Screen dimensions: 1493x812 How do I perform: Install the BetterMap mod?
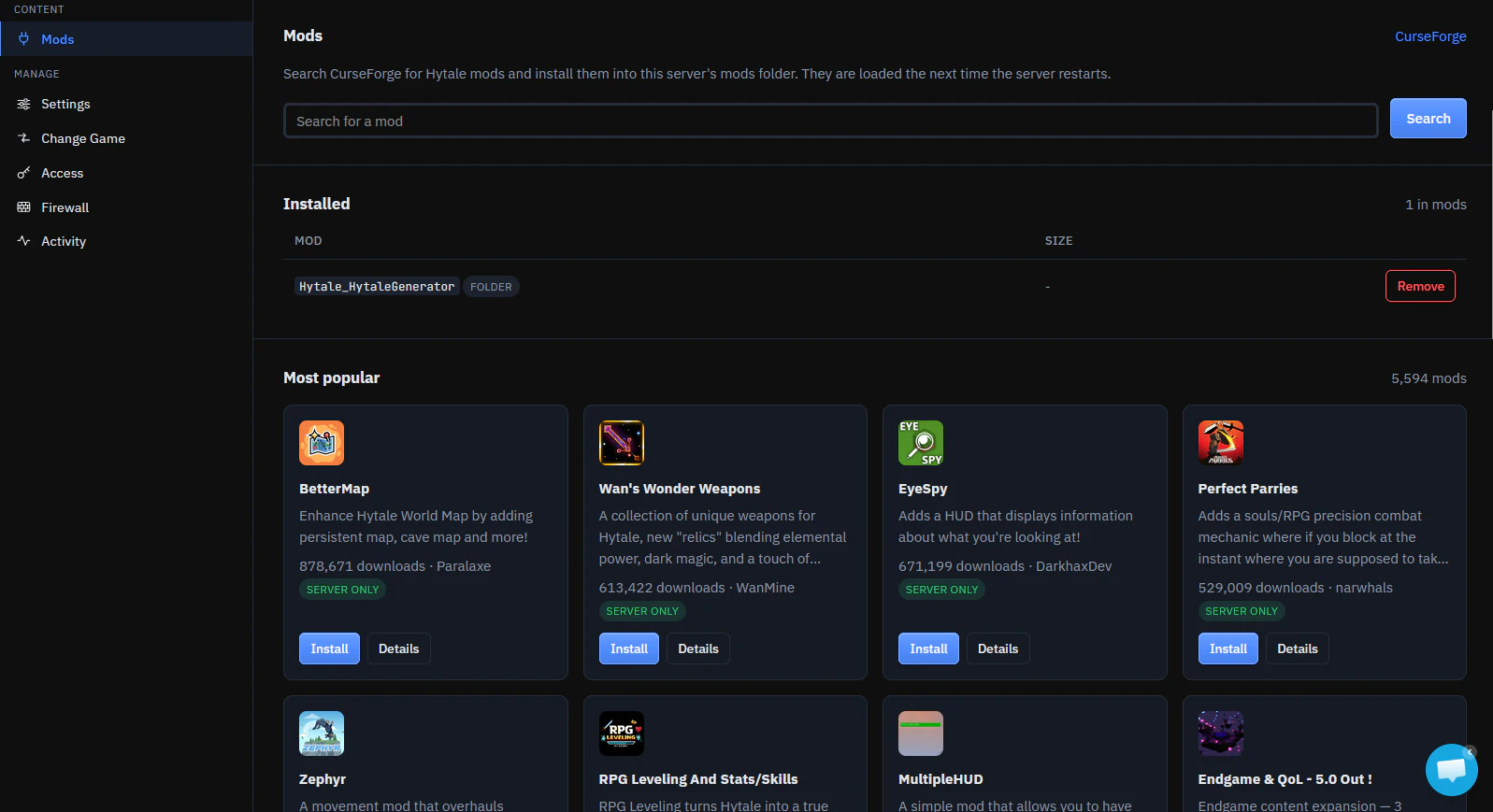[x=329, y=648]
